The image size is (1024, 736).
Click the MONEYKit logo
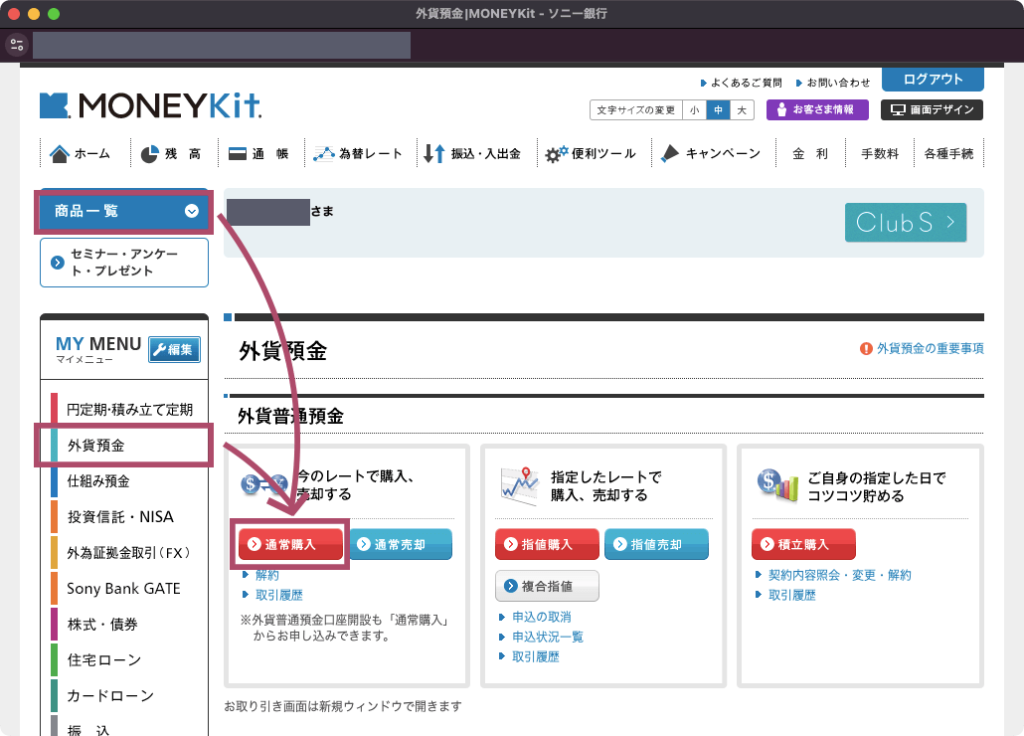click(x=150, y=105)
